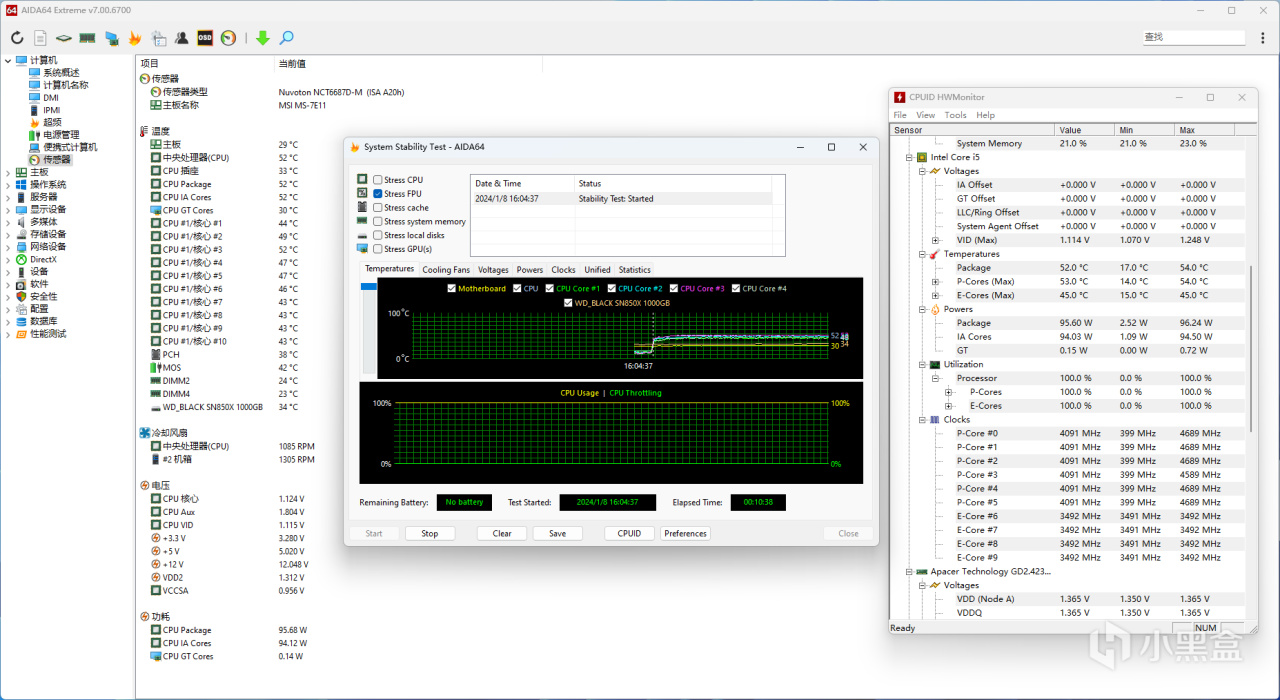Open the Tools menu in HWMonitor
The image size is (1280, 700).
955,115
